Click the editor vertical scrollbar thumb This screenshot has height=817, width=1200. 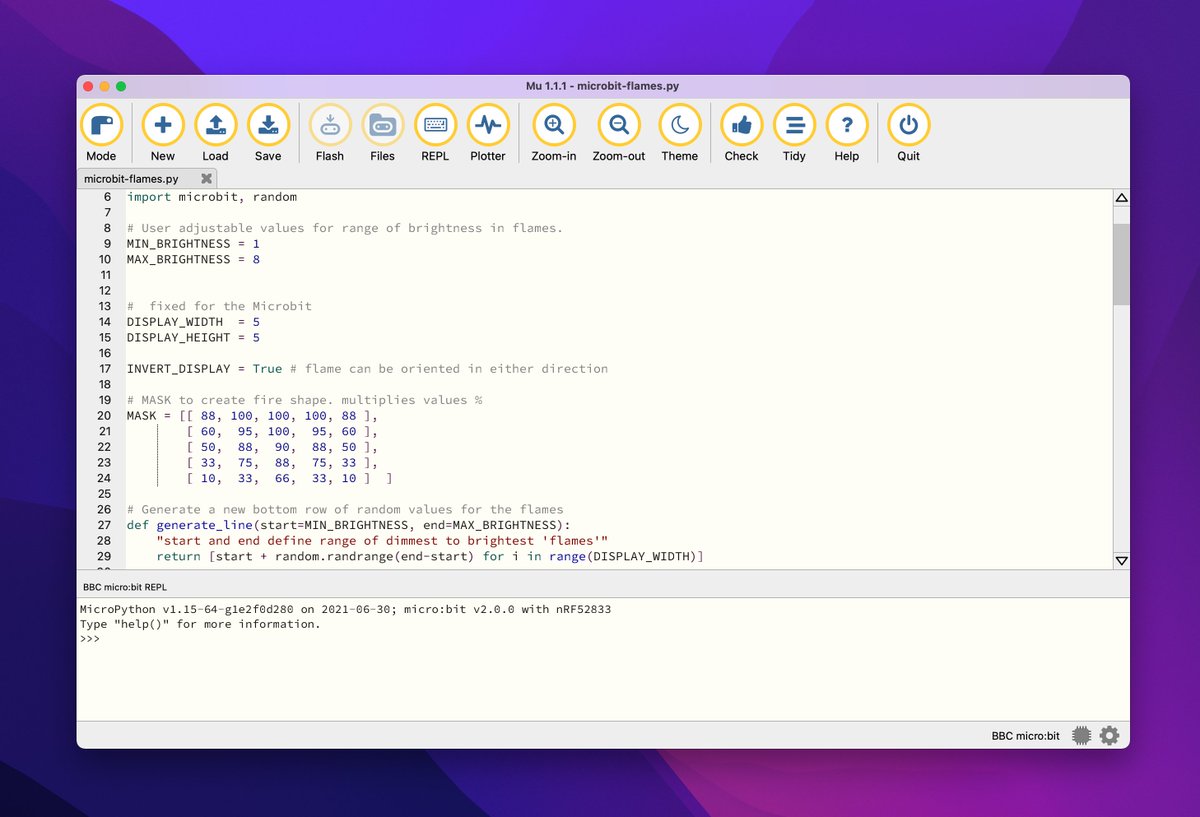pos(1121,264)
